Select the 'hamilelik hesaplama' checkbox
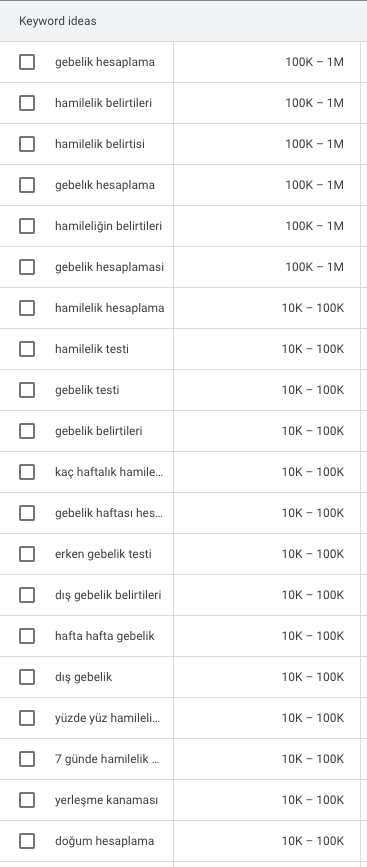 coord(27,308)
